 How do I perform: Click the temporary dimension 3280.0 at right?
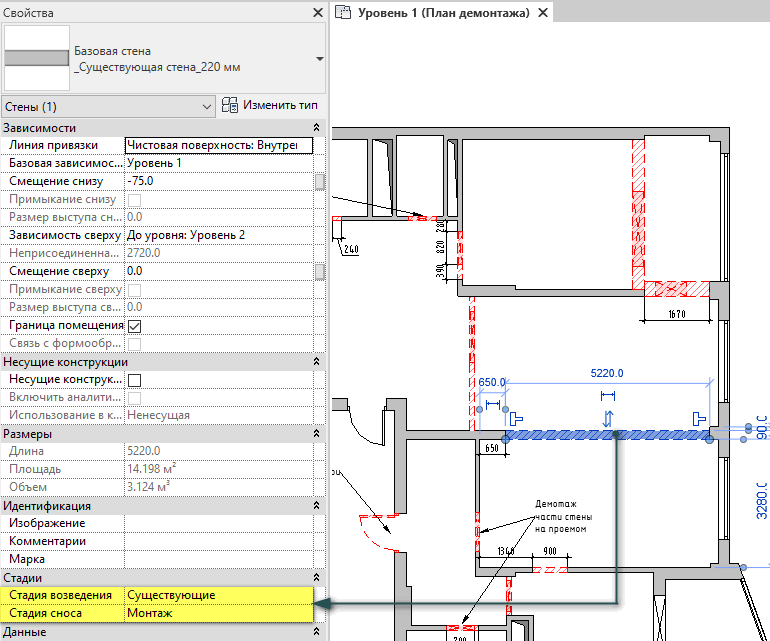coord(762,501)
